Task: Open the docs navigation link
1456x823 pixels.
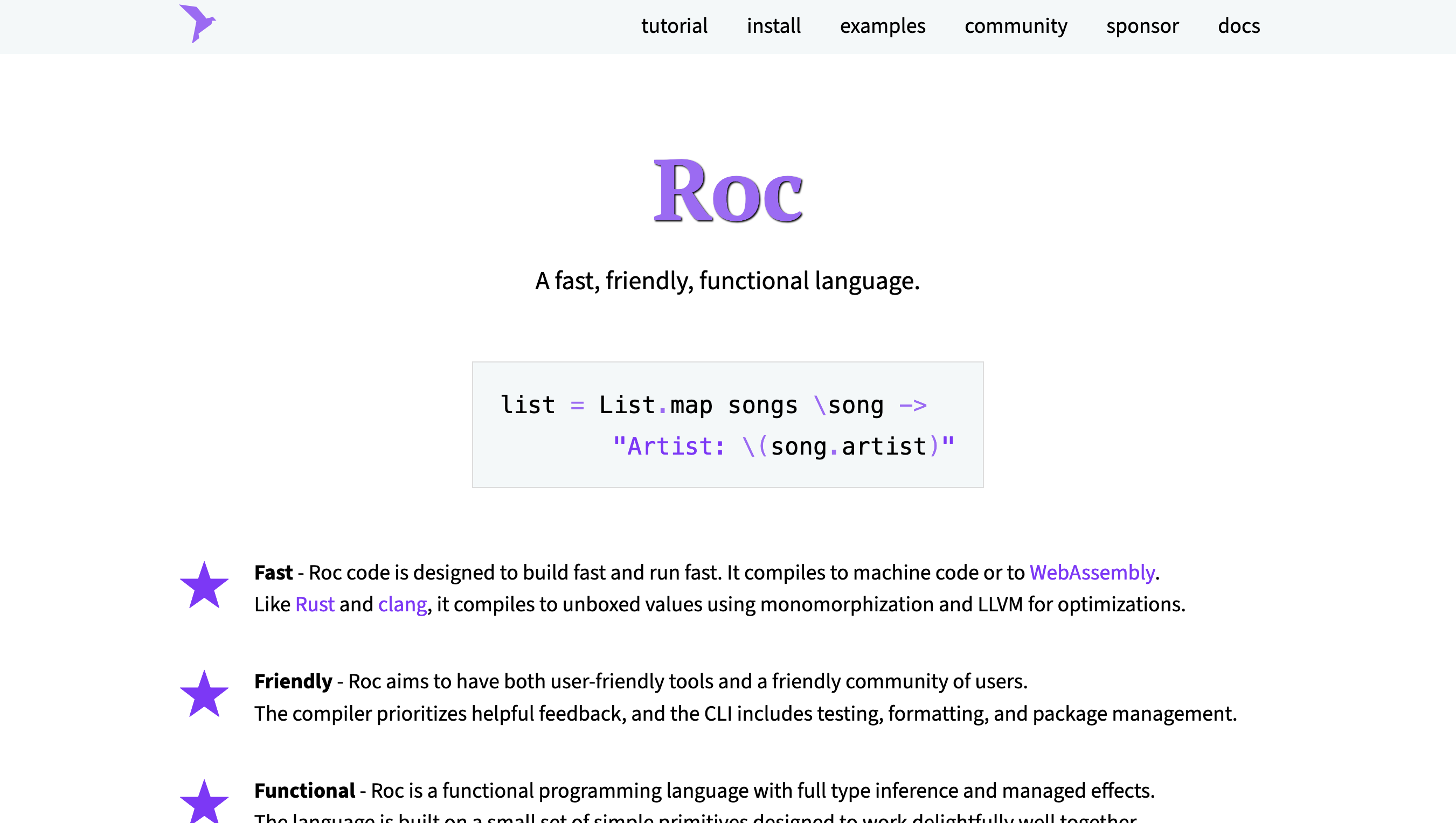Action: [x=1239, y=26]
